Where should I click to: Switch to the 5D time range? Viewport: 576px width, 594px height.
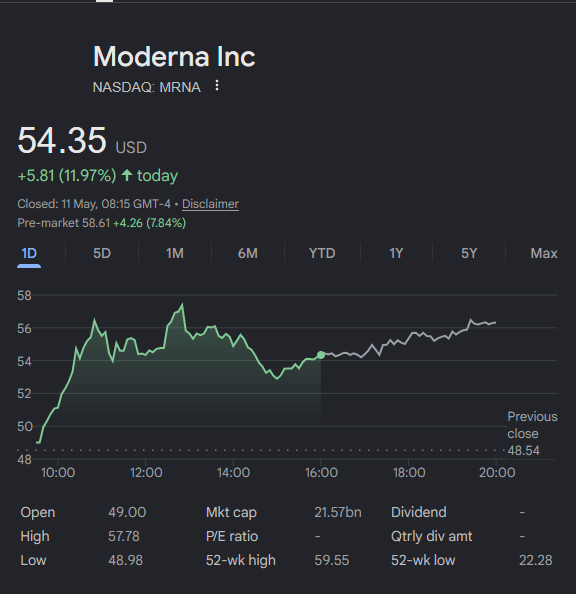tap(102, 253)
